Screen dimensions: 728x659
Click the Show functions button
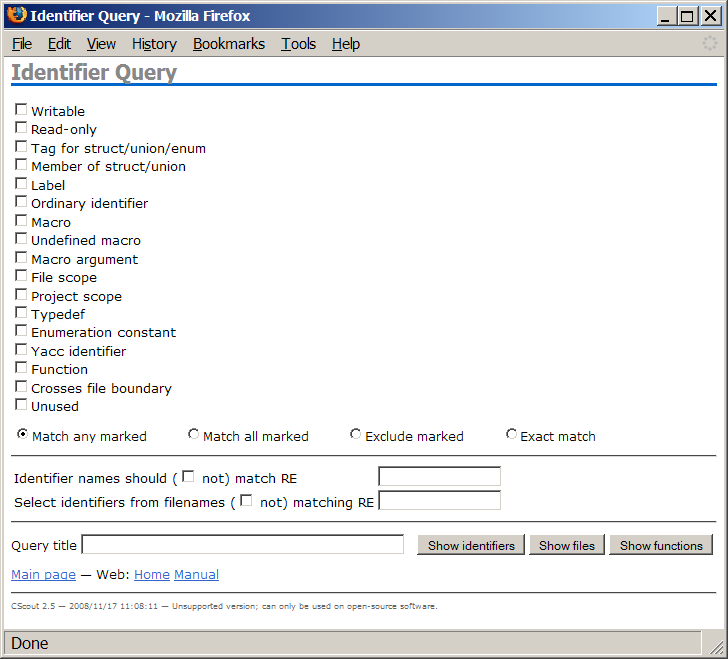click(661, 545)
